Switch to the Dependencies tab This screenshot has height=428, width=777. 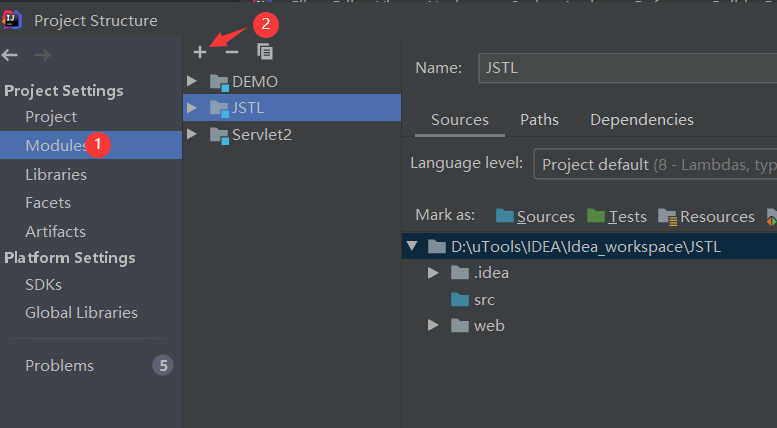click(642, 120)
